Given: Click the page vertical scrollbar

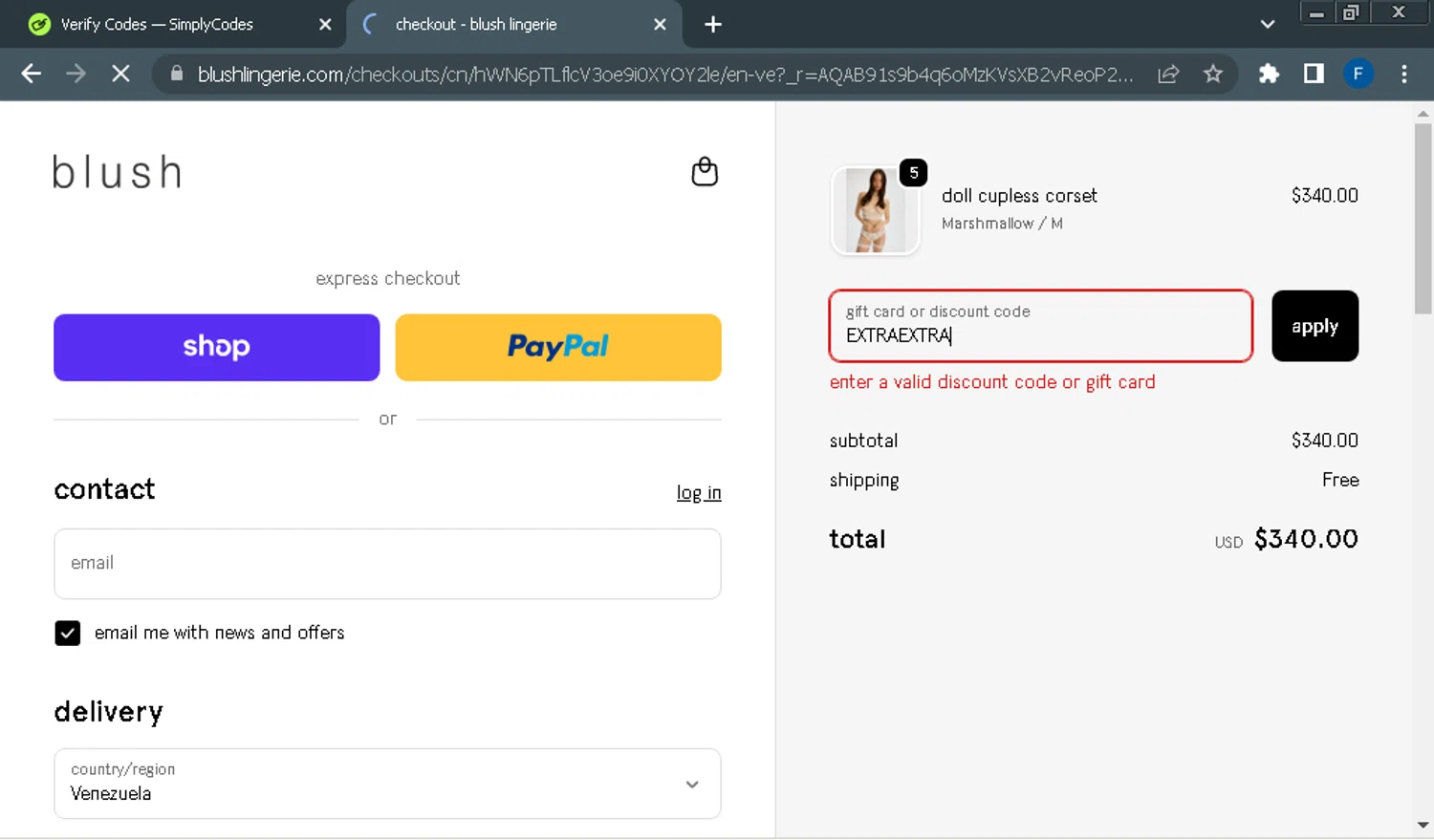Looking at the screenshot, I should coord(1423,218).
